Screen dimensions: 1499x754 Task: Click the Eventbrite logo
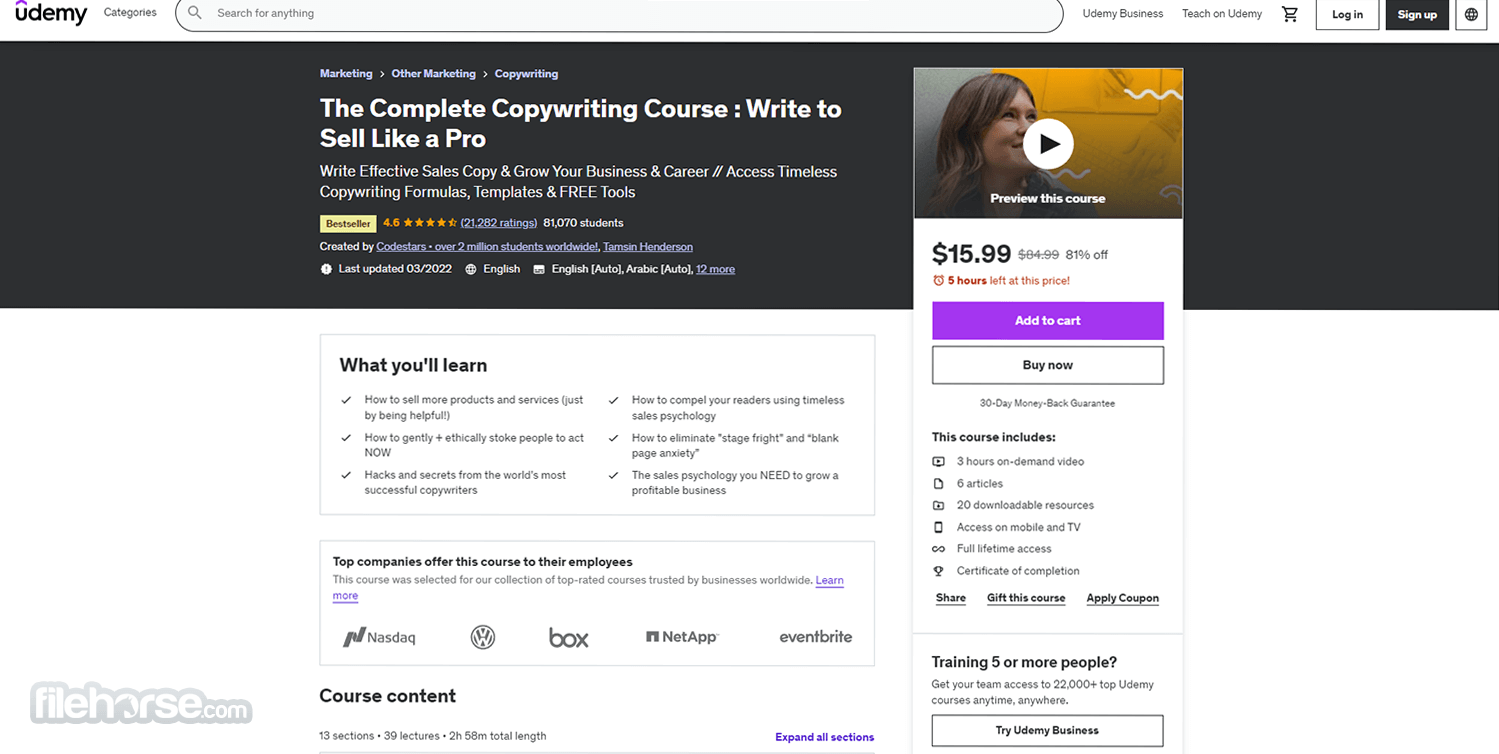tap(815, 636)
